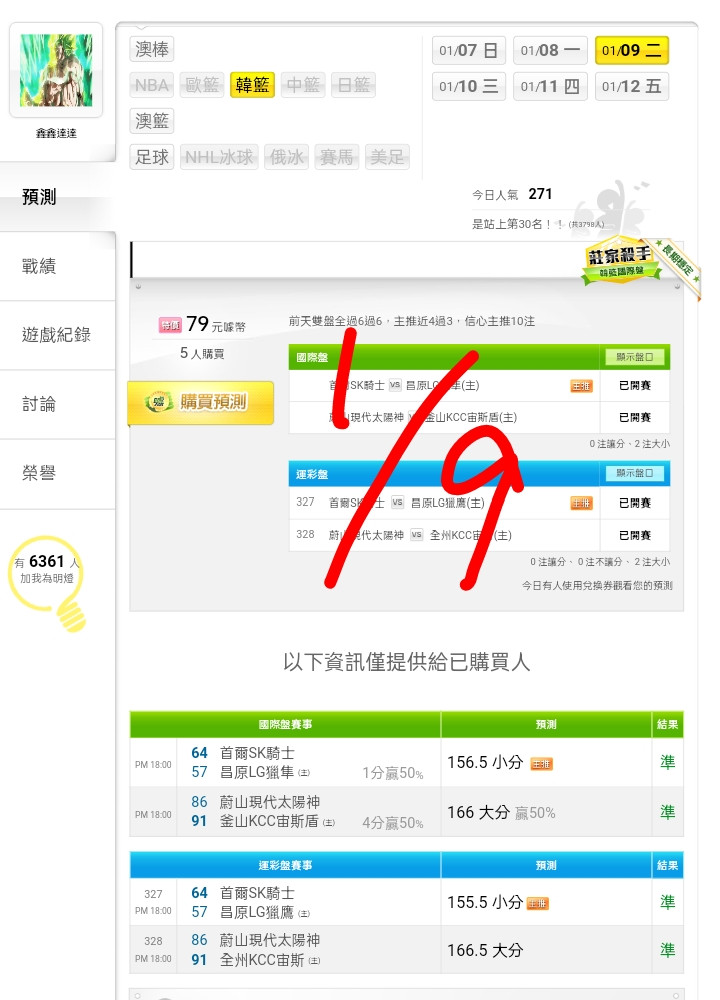
Task: Click the 特價 price tag icon
Action: coord(170,325)
